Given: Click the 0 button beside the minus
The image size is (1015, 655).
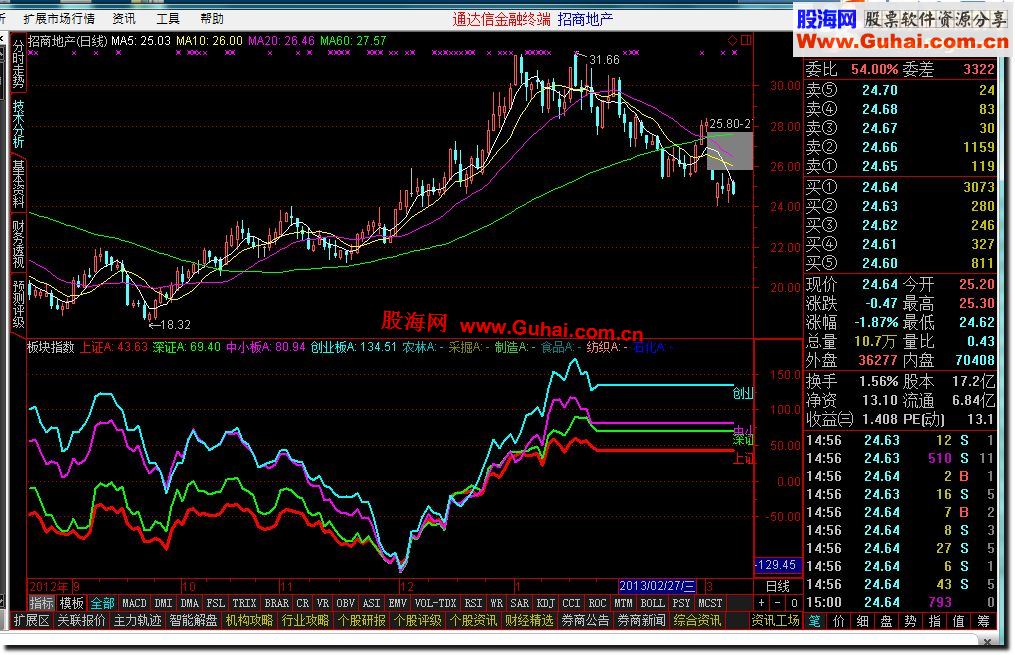Looking at the screenshot, I should click(x=794, y=603).
